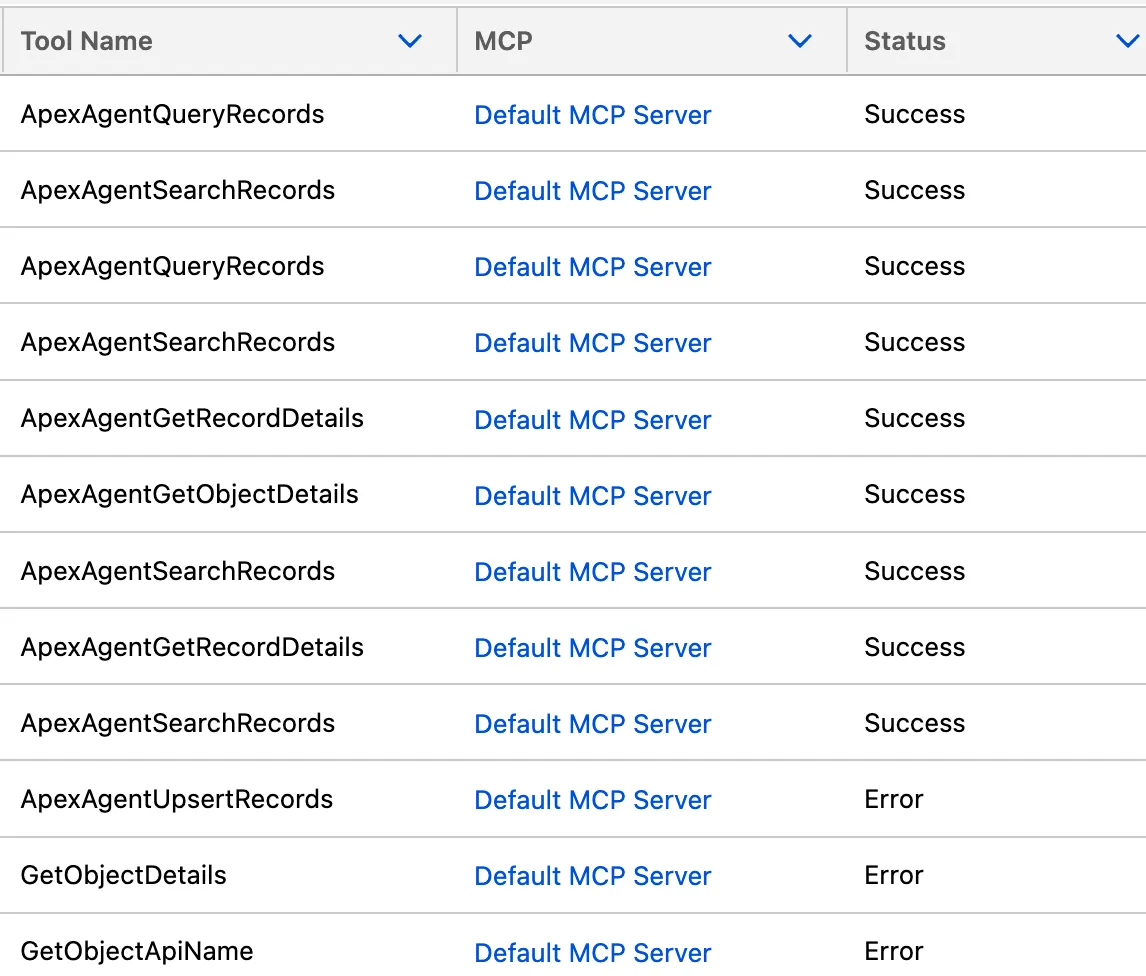This screenshot has height=976, width=1146.
Task: Open Default MCP Server link in ApexAgentUpsertRecords row
Action: pyautogui.click(x=592, y=800)
